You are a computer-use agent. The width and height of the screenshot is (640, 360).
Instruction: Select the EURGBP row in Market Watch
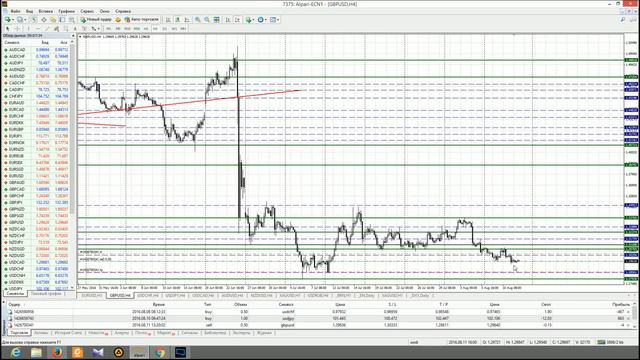tap(36, 129)
